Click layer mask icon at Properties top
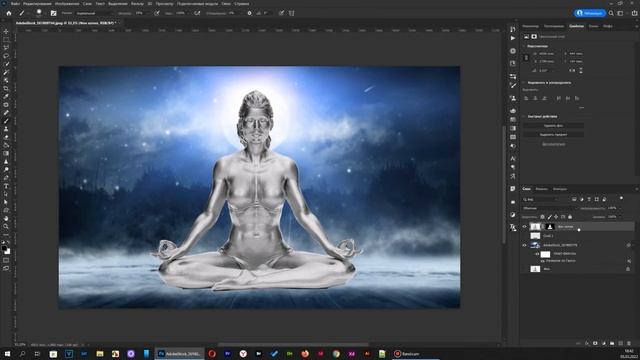The width and height of the screenshot is (640, 360). 534,37
